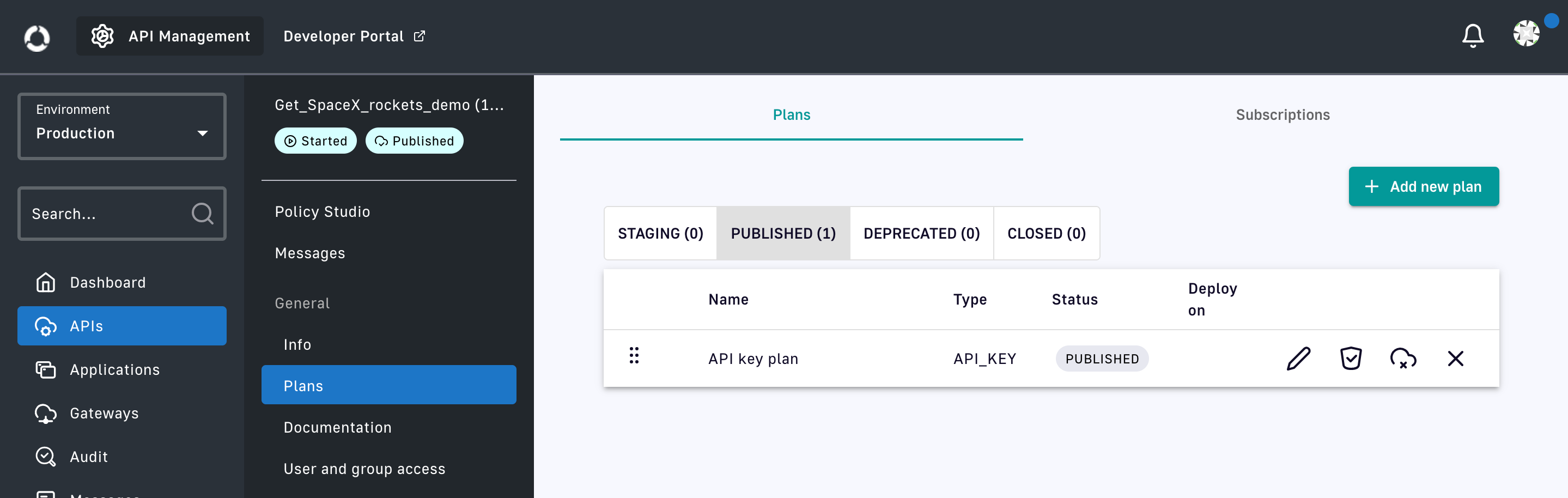Go to Gateways
The width and height of the screenshot is (1568, 498).
[x=121, y=414]
